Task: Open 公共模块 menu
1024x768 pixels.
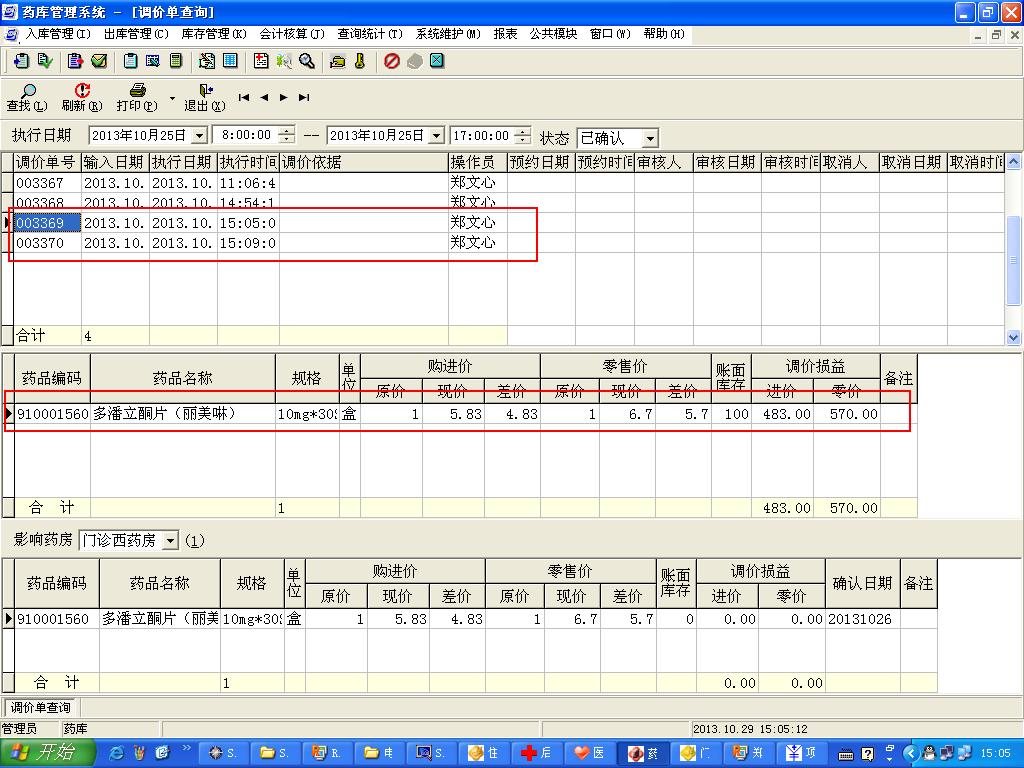Action: (553, 34)
